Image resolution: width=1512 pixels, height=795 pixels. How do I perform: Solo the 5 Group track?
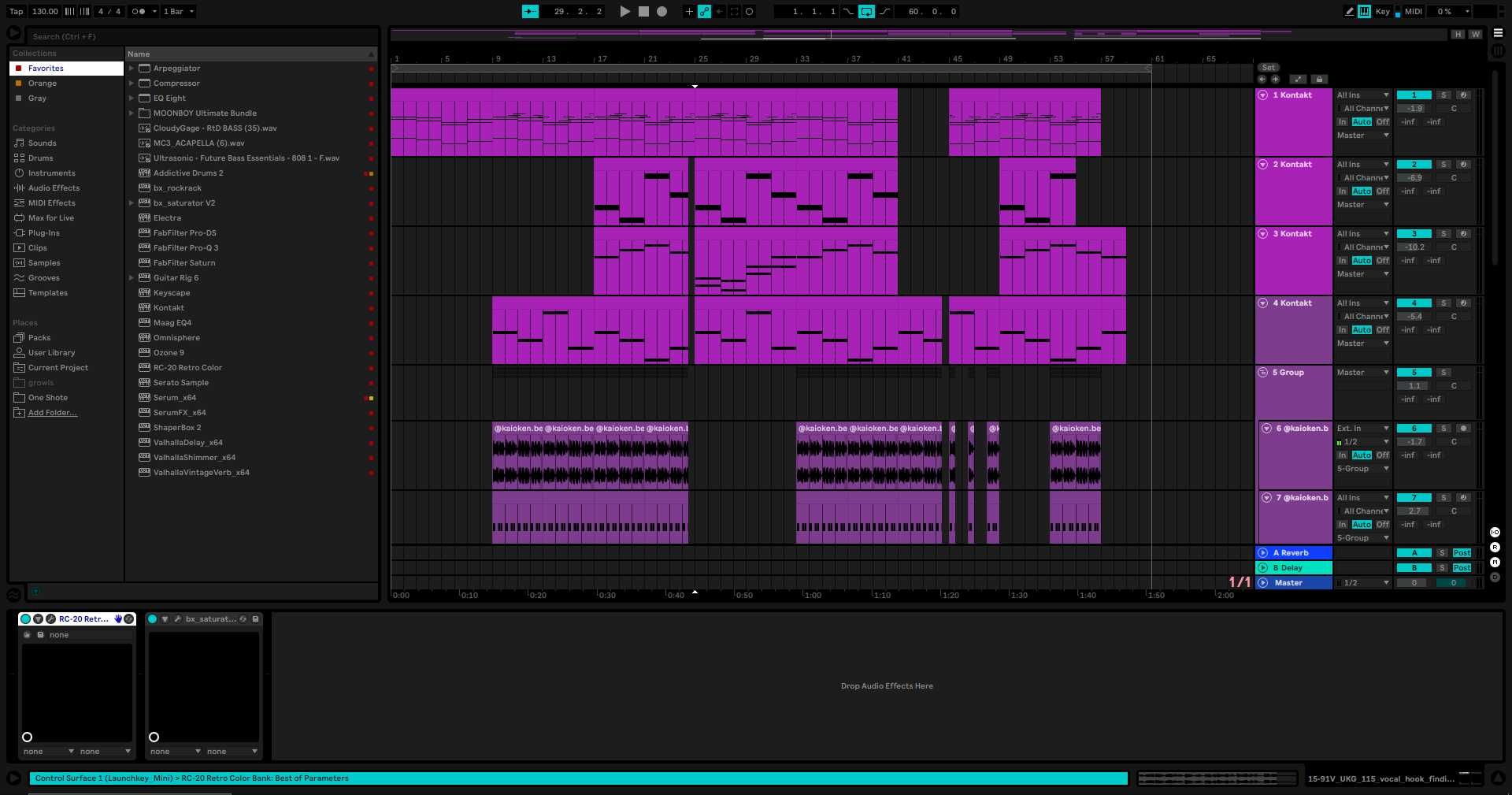pyautogui.click(x=1443, y=372)
